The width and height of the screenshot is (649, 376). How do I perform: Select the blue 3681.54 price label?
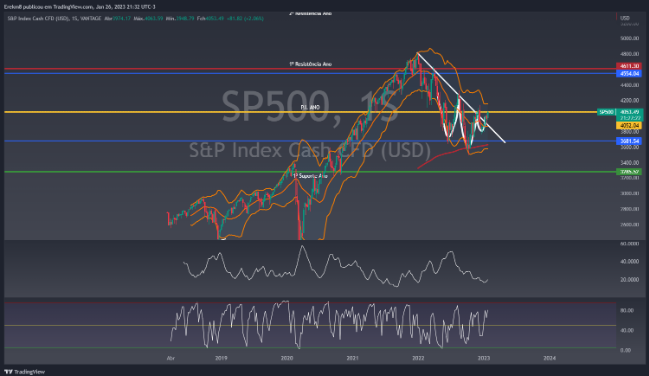click(629, 141)
